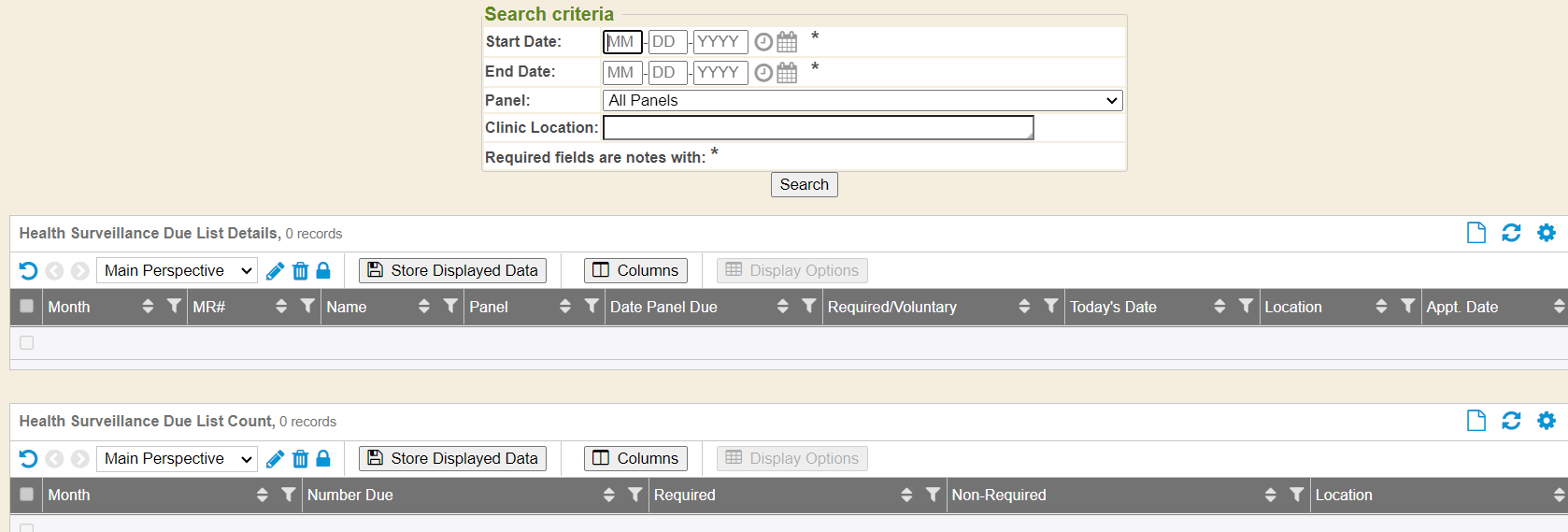
Task: Reset Details grid with undo arrow icon
Action: [28, 271]
